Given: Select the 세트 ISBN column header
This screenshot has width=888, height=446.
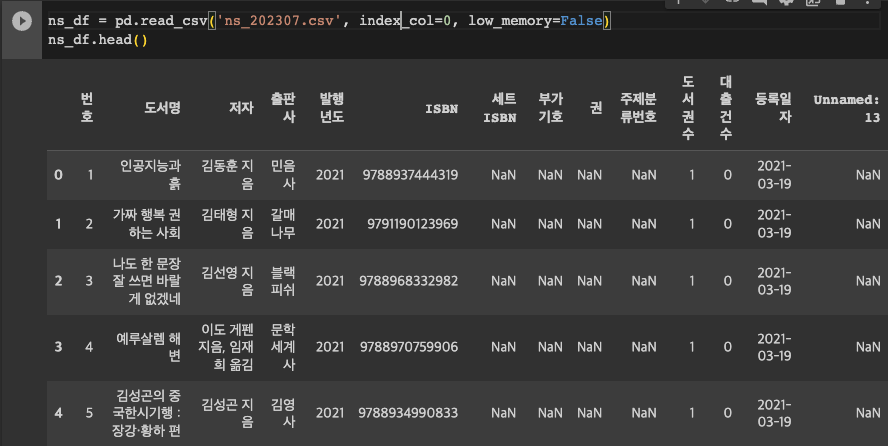Looking at the screenshot, I should [x=500, y=108].
